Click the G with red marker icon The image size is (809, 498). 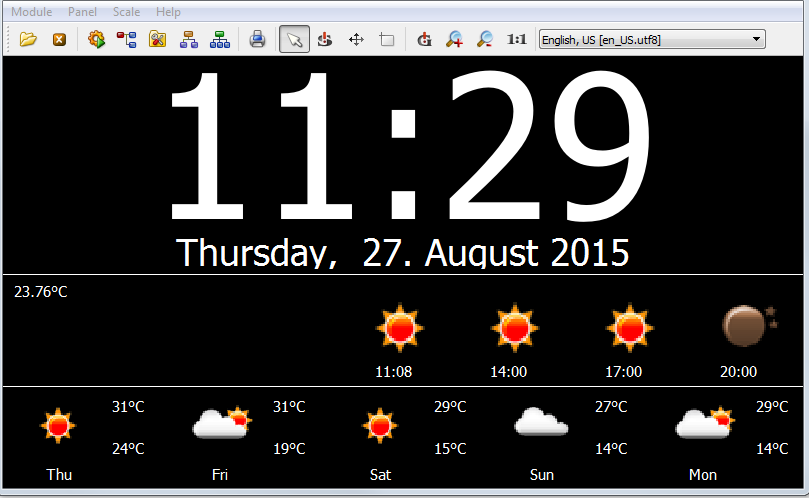click(x=424, y=39)
